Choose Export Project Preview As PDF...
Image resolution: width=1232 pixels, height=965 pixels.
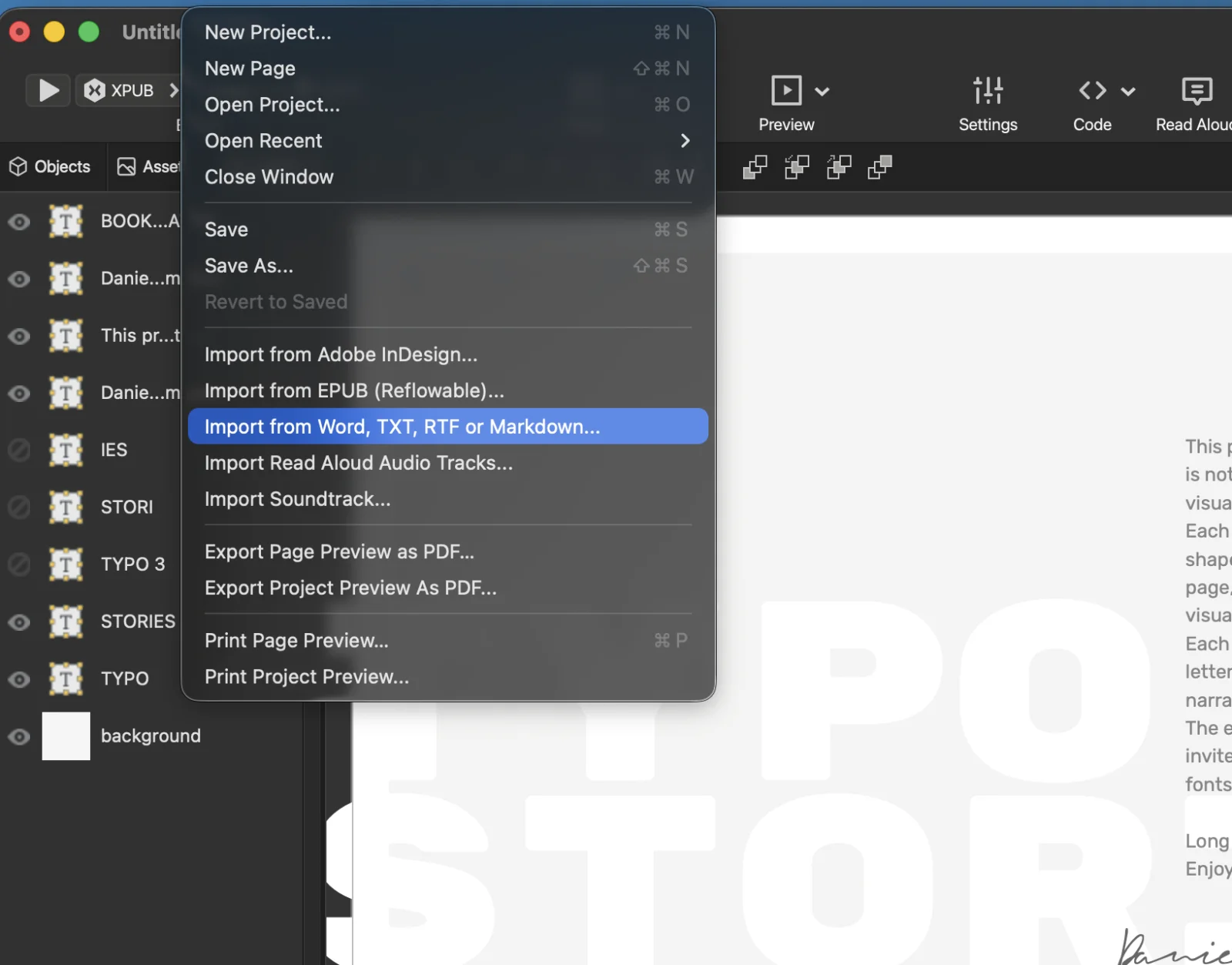pyautogui.click(x=447, y=588)
